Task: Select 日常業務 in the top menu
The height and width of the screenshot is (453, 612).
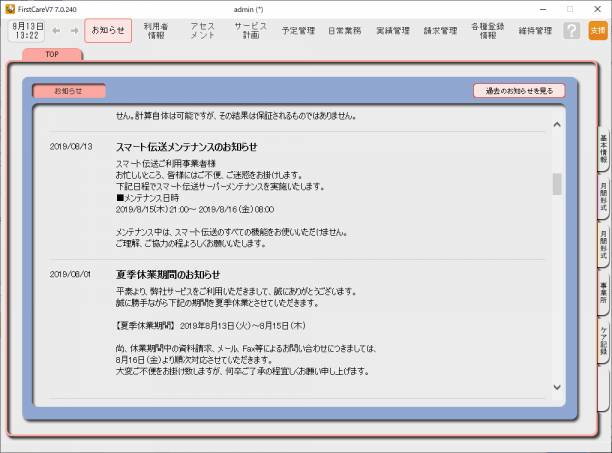Action: 345,31
